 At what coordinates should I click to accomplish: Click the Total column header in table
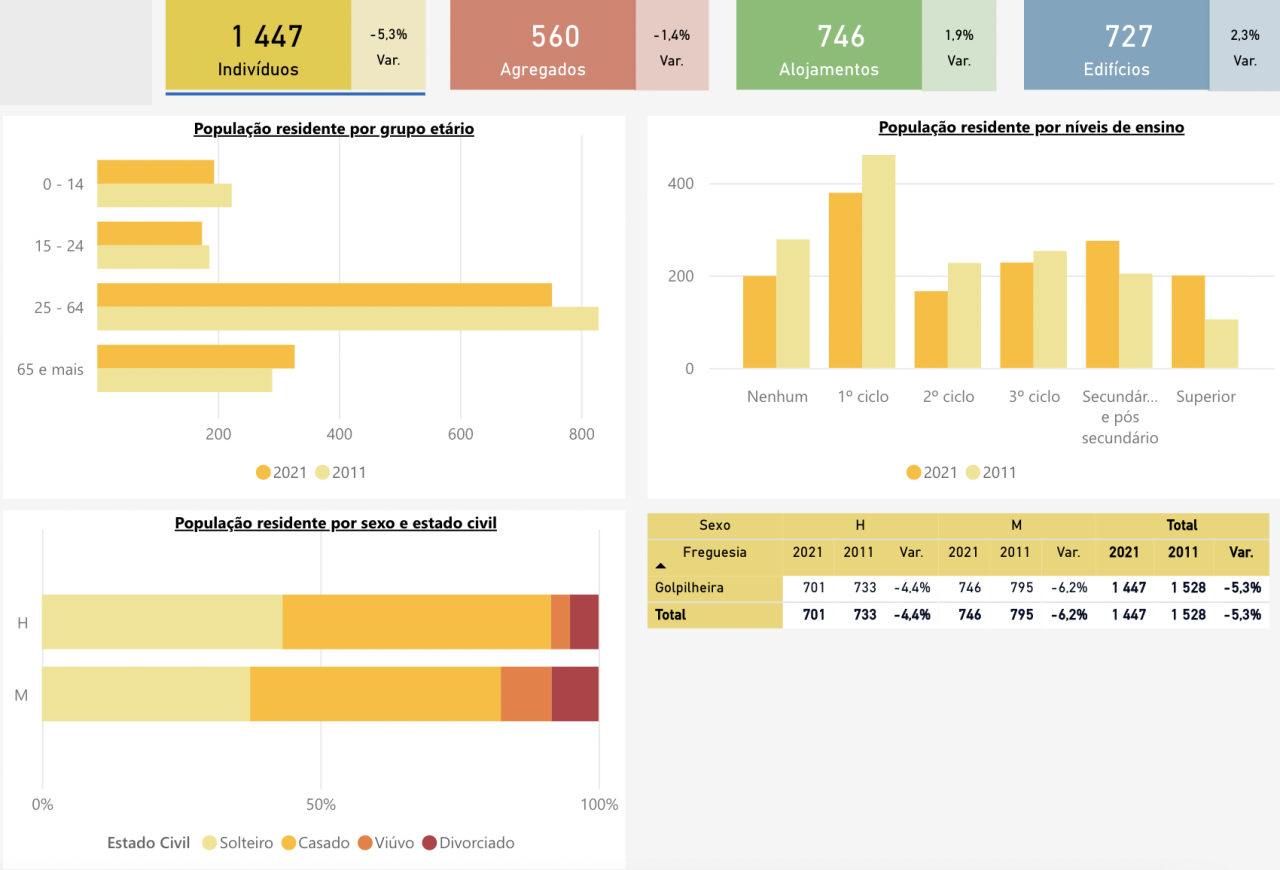[x=1181, y=525]
